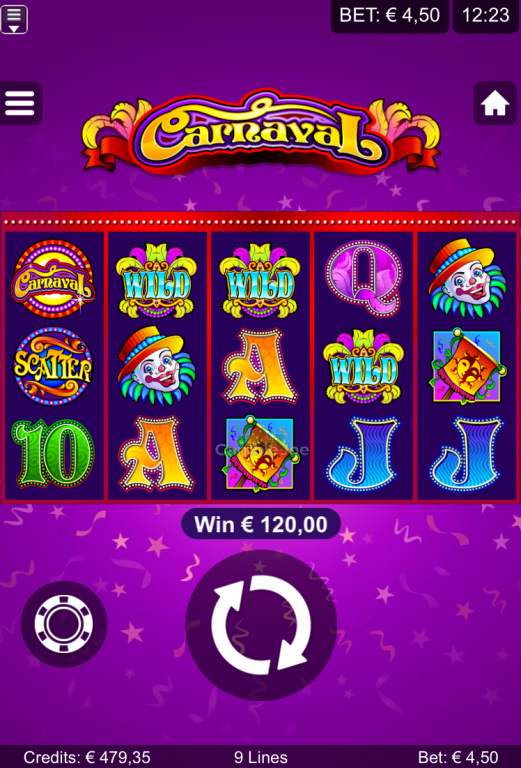This screenshot has width=521, height=768.
Task: Click the BET € 4,50 top display
Action: 390,16
